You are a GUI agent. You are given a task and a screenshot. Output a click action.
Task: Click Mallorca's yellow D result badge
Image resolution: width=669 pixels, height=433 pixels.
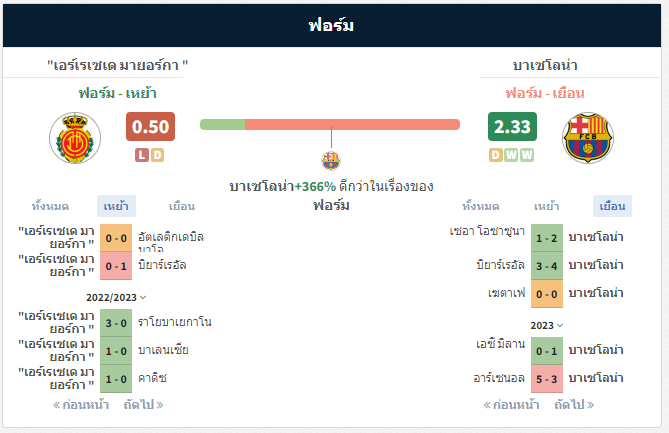pyautogui.click(x=157, y=155)
